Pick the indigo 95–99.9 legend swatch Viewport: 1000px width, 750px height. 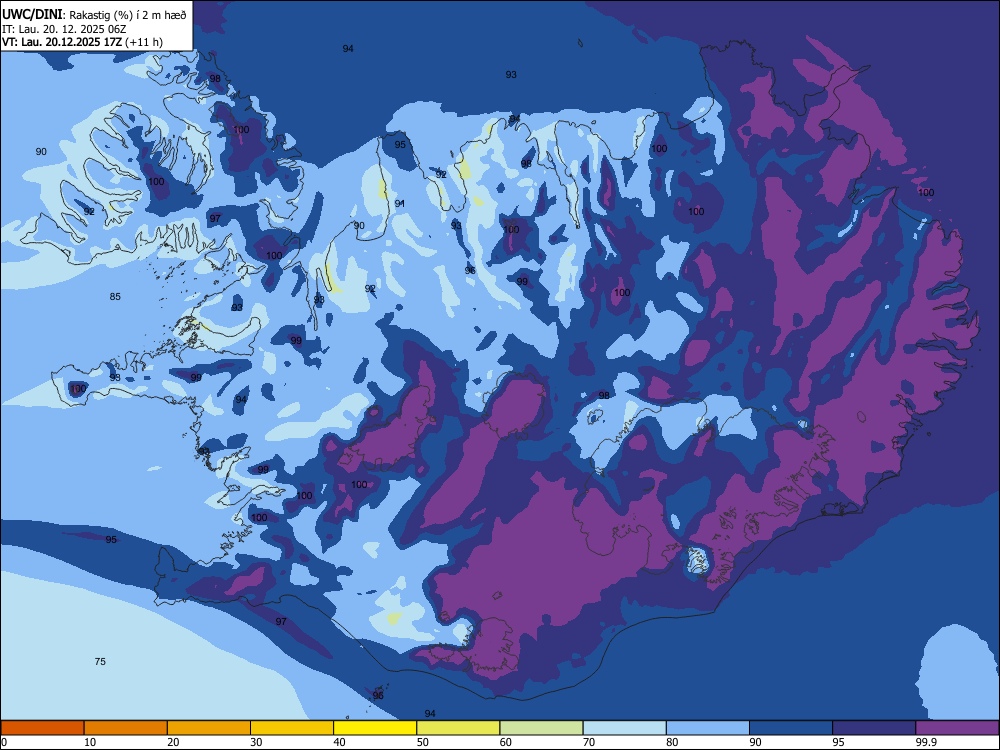click(x=874, y=728)
